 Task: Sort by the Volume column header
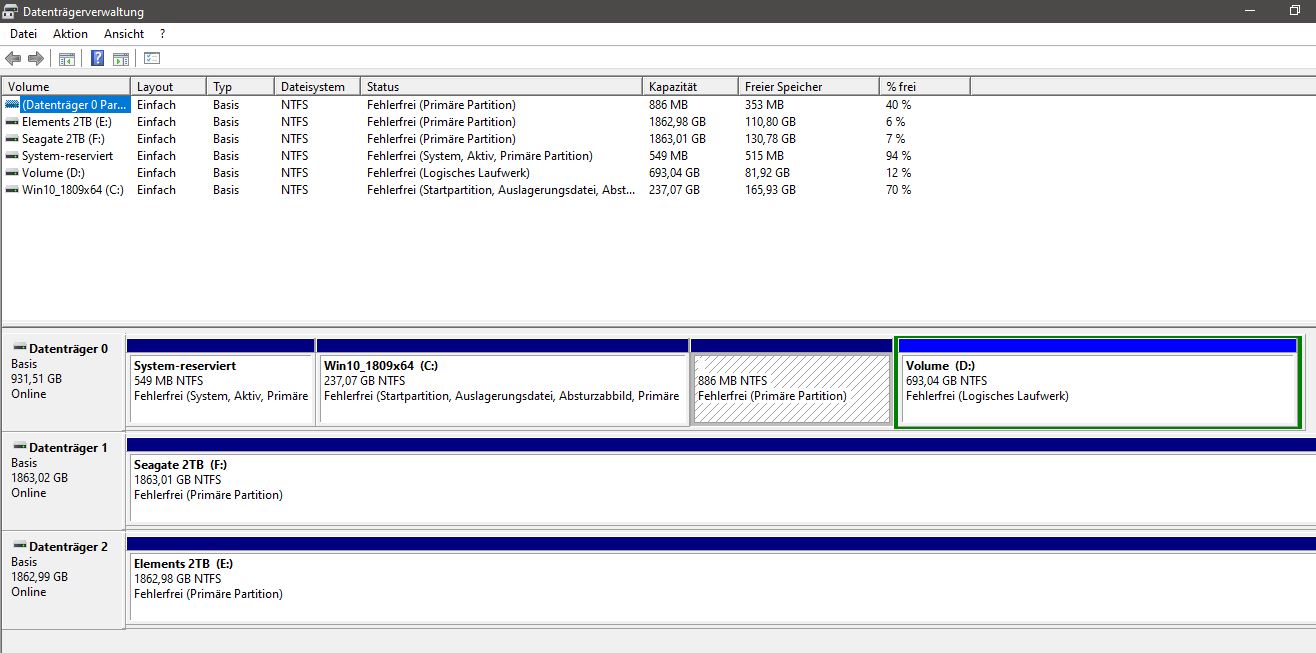66,87
